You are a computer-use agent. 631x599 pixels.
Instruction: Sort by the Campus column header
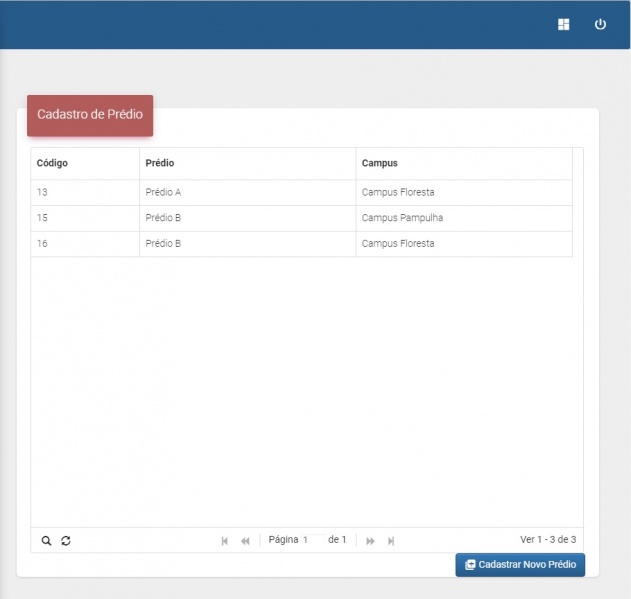click(379, 164)
